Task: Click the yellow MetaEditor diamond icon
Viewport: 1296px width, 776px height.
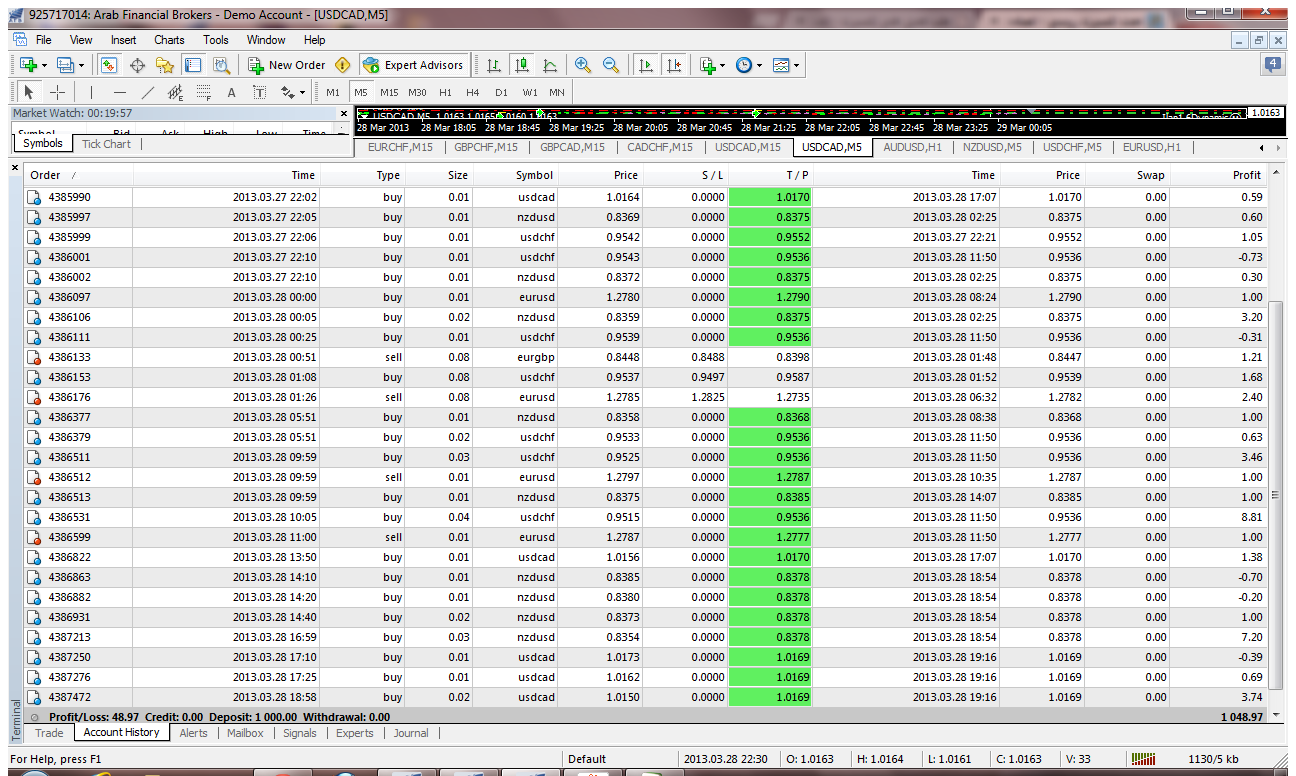Action: (x=343, y=65)
